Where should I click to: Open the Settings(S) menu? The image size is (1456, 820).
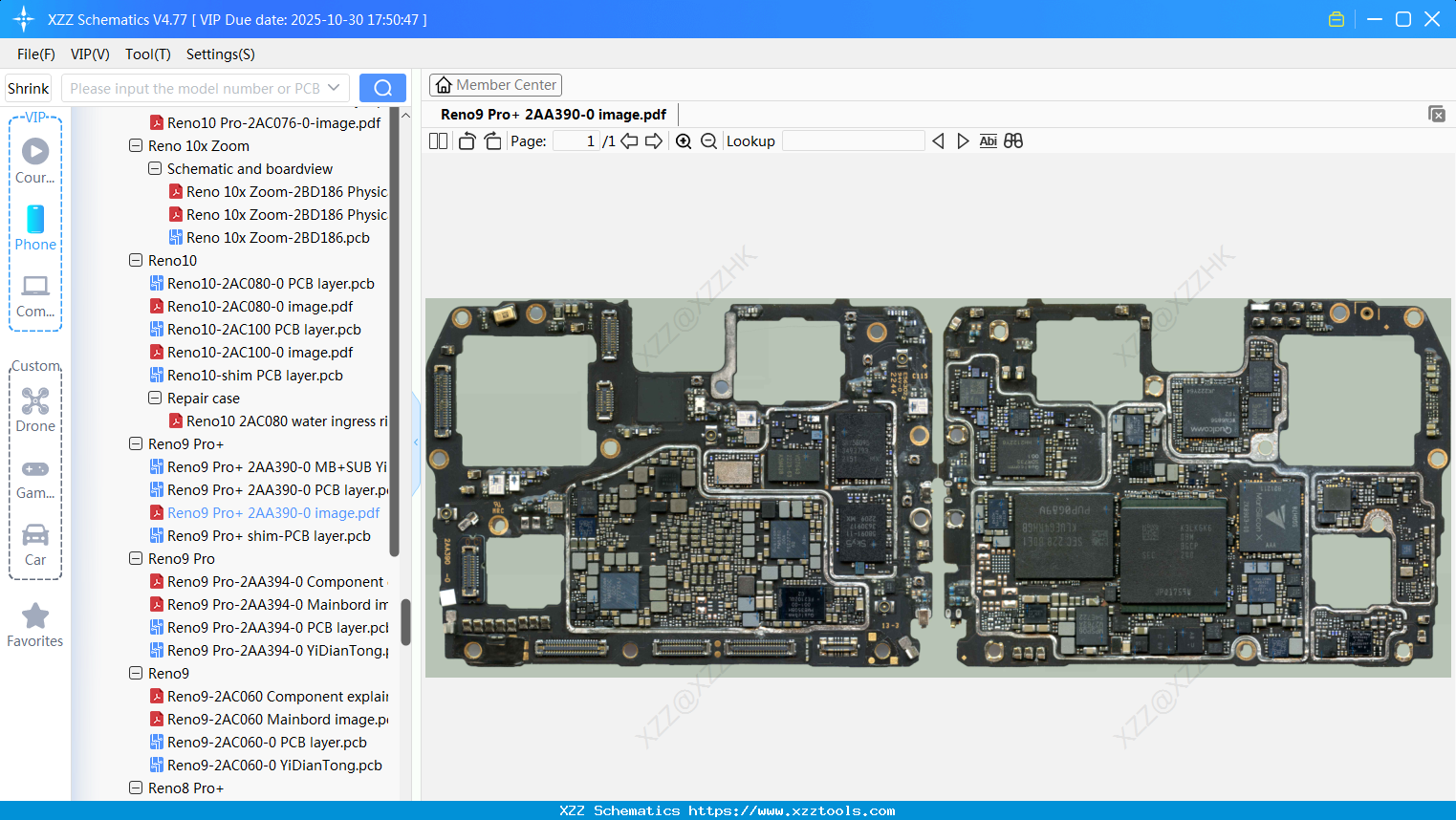pos(220,54)
